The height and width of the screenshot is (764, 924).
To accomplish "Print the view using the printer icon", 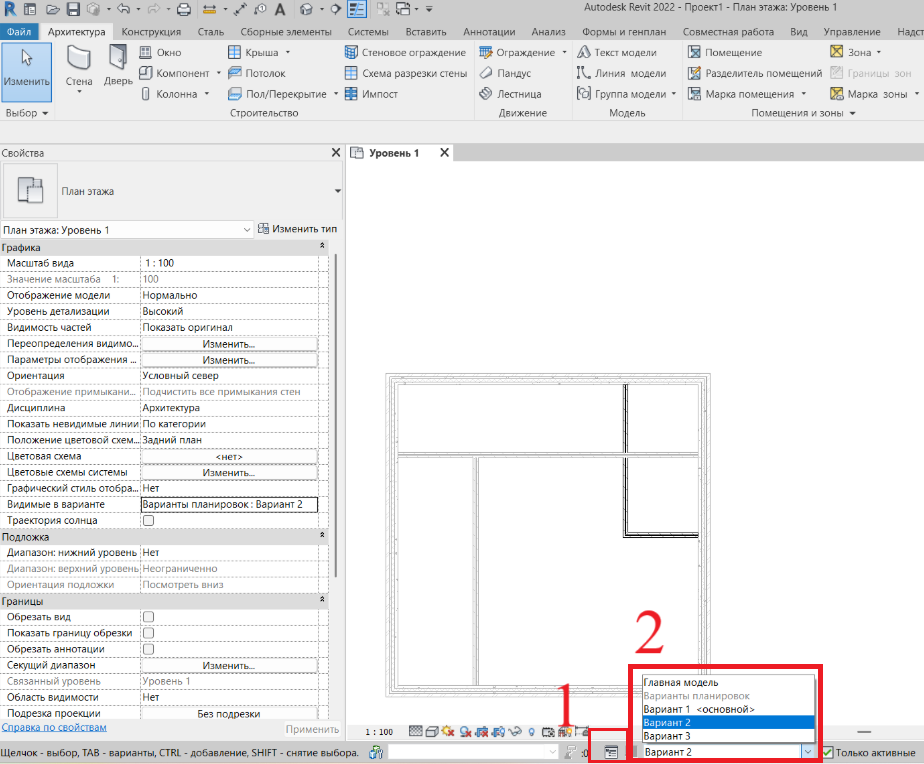I will point(184,9).
